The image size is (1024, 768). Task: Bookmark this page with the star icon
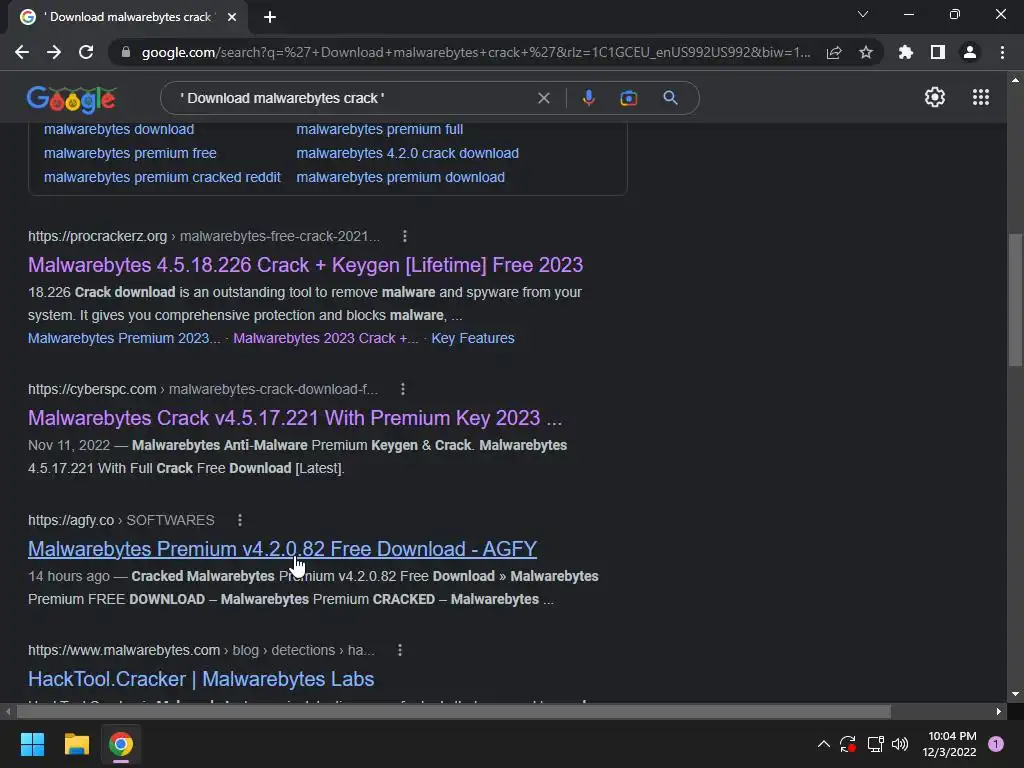tap(866, 52)
